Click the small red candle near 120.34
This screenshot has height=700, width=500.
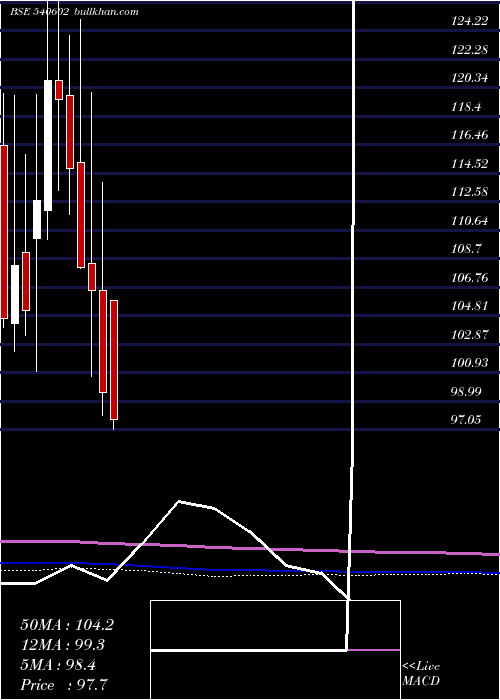(58, 90)
